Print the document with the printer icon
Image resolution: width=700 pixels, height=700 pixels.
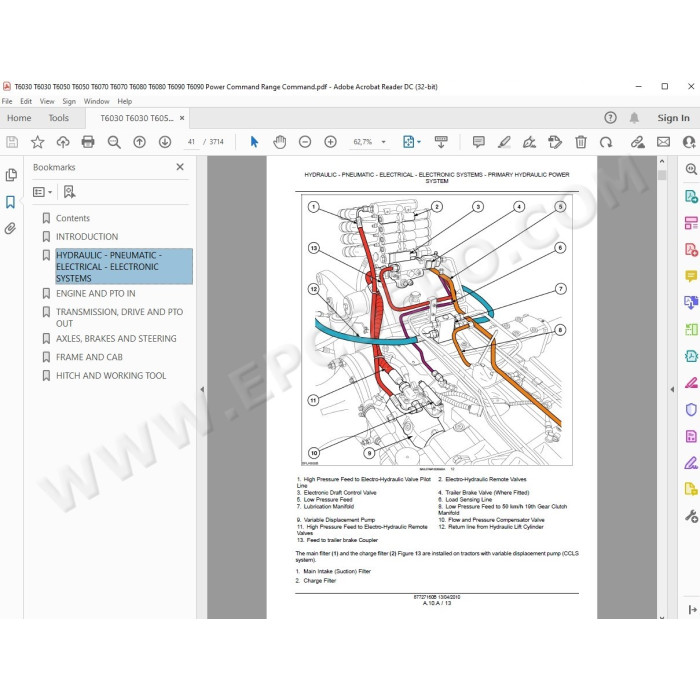[88, 142]
